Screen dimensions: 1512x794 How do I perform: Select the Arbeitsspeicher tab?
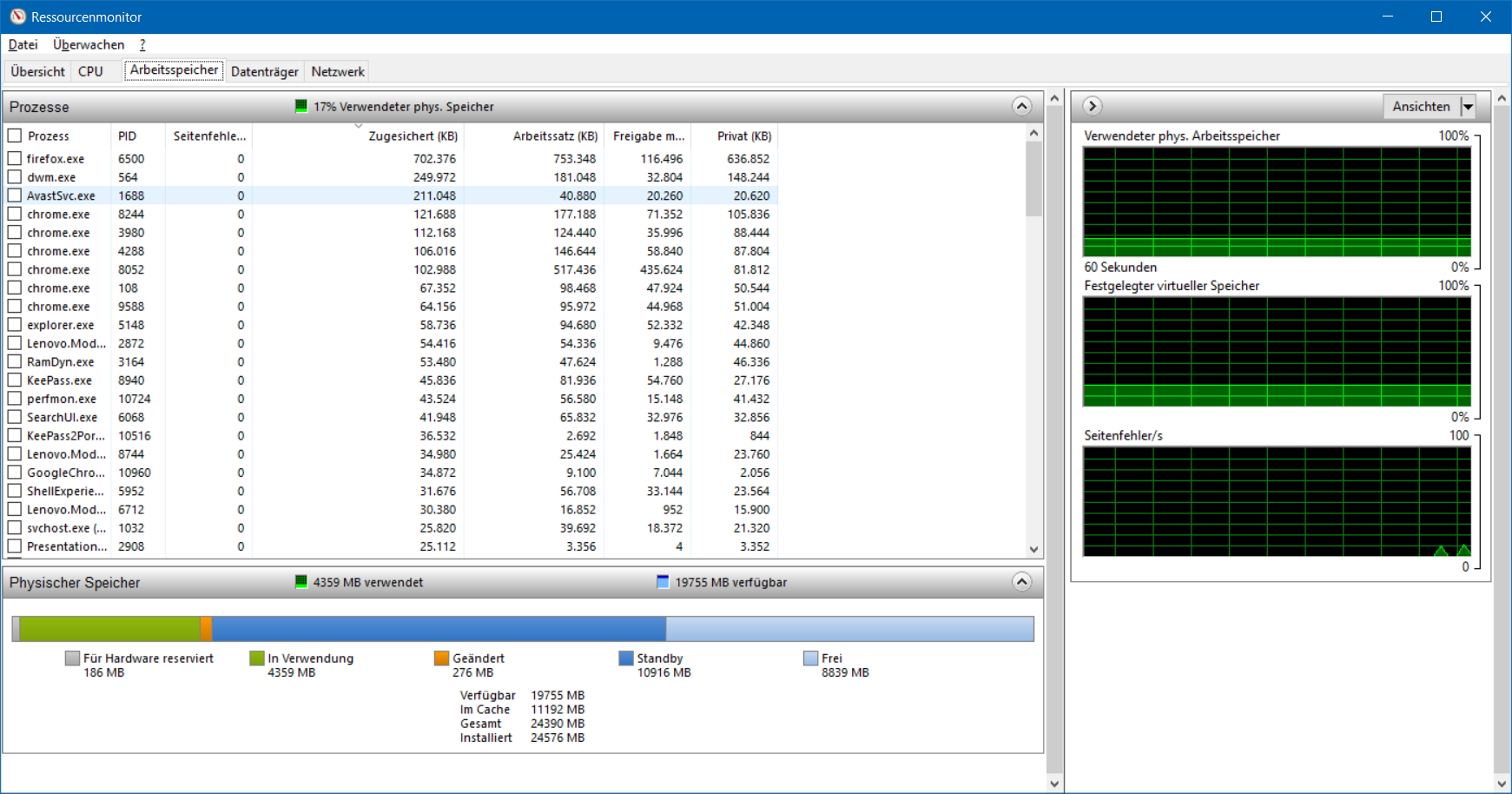tap(174, 70)
